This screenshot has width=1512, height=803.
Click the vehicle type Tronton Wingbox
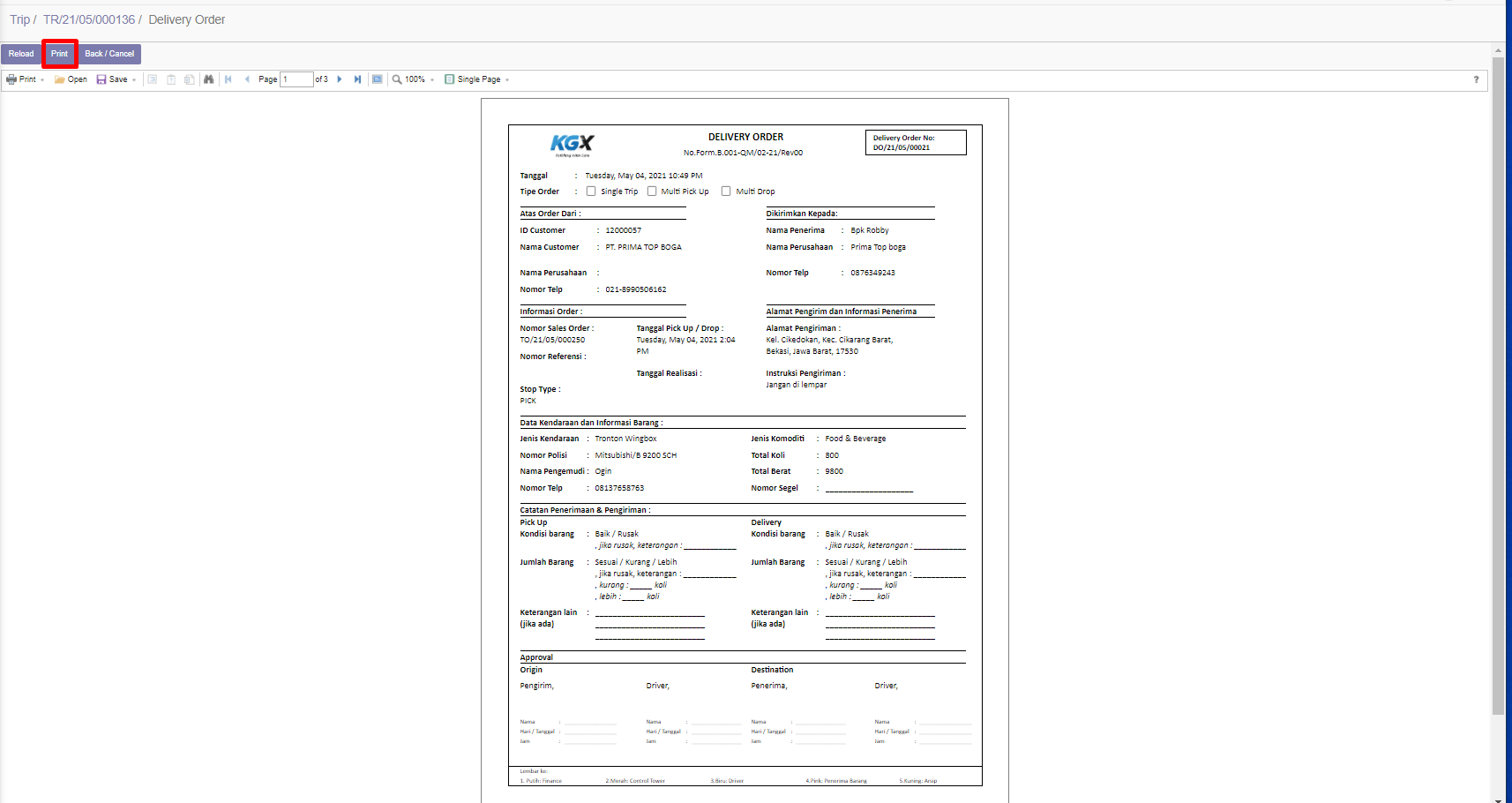625,439
